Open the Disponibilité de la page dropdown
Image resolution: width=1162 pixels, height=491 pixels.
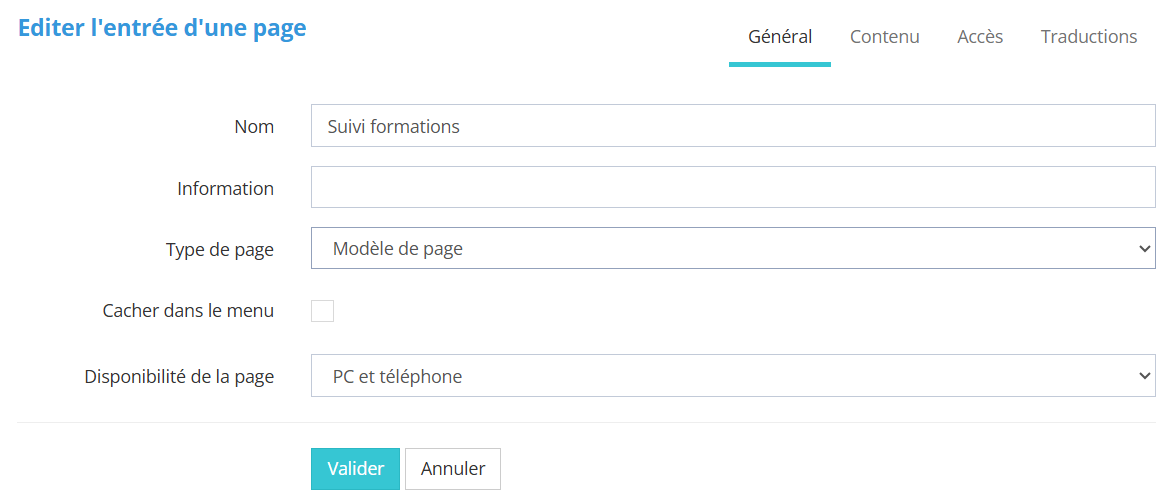[x=732, y=376]
